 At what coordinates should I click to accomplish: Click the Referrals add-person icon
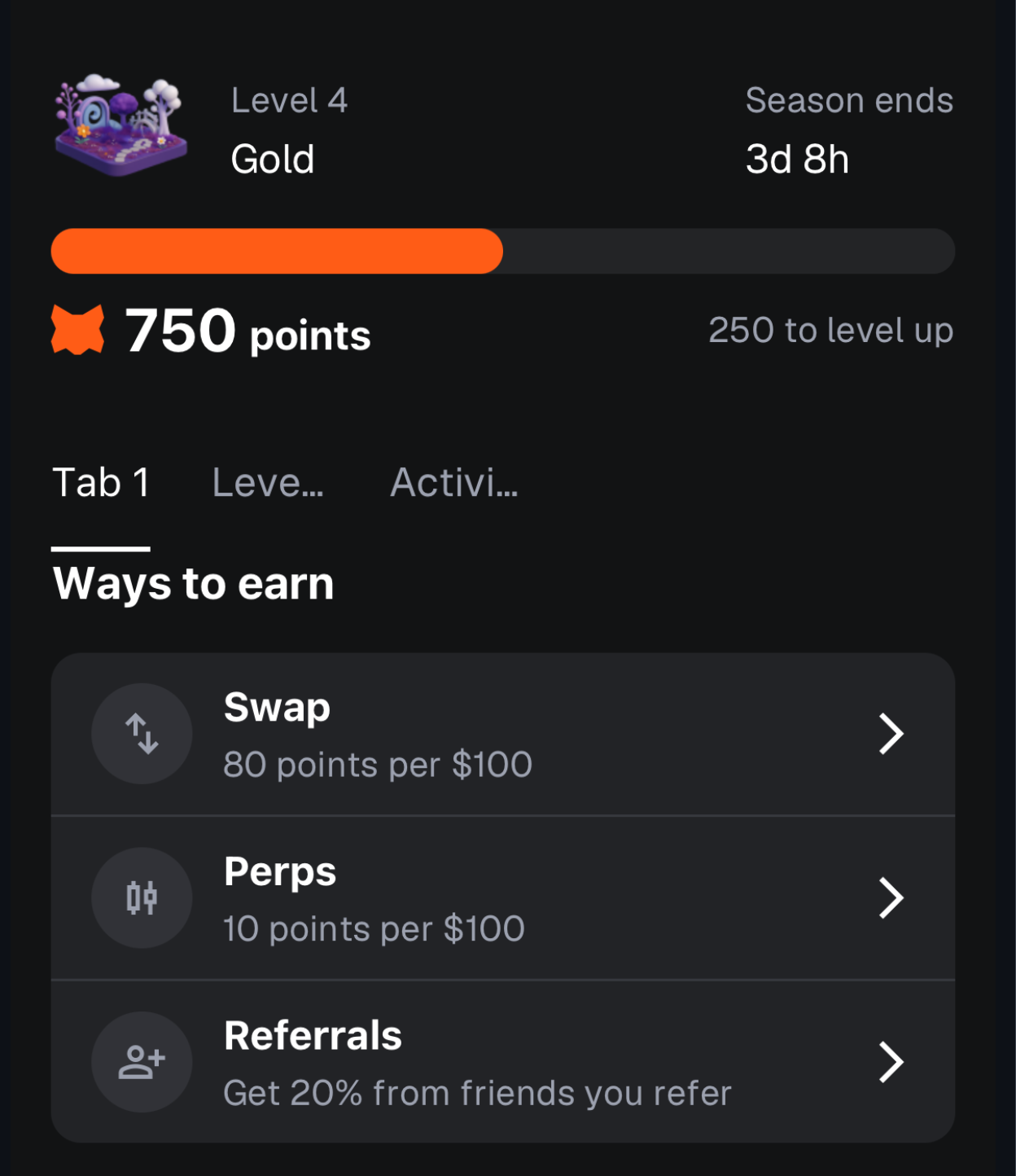[x=142, y=1062]
